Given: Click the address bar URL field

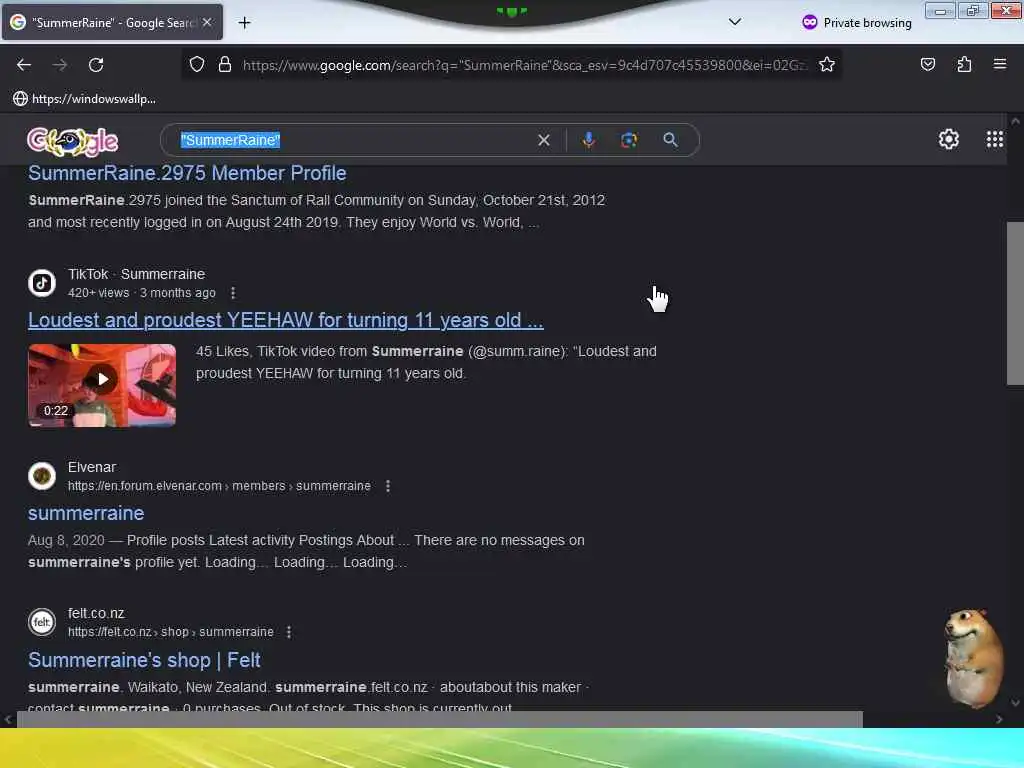Looking at the screenshot, I should click(x=524, y=65).
